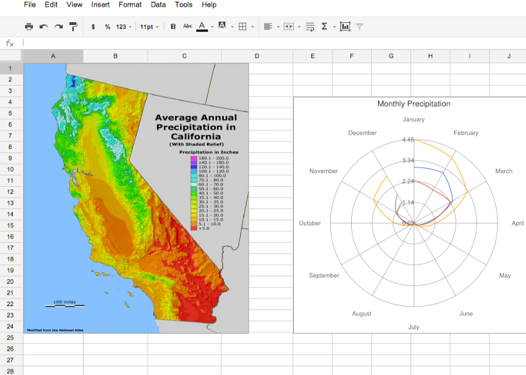Click the January axis label

[414, 119]
